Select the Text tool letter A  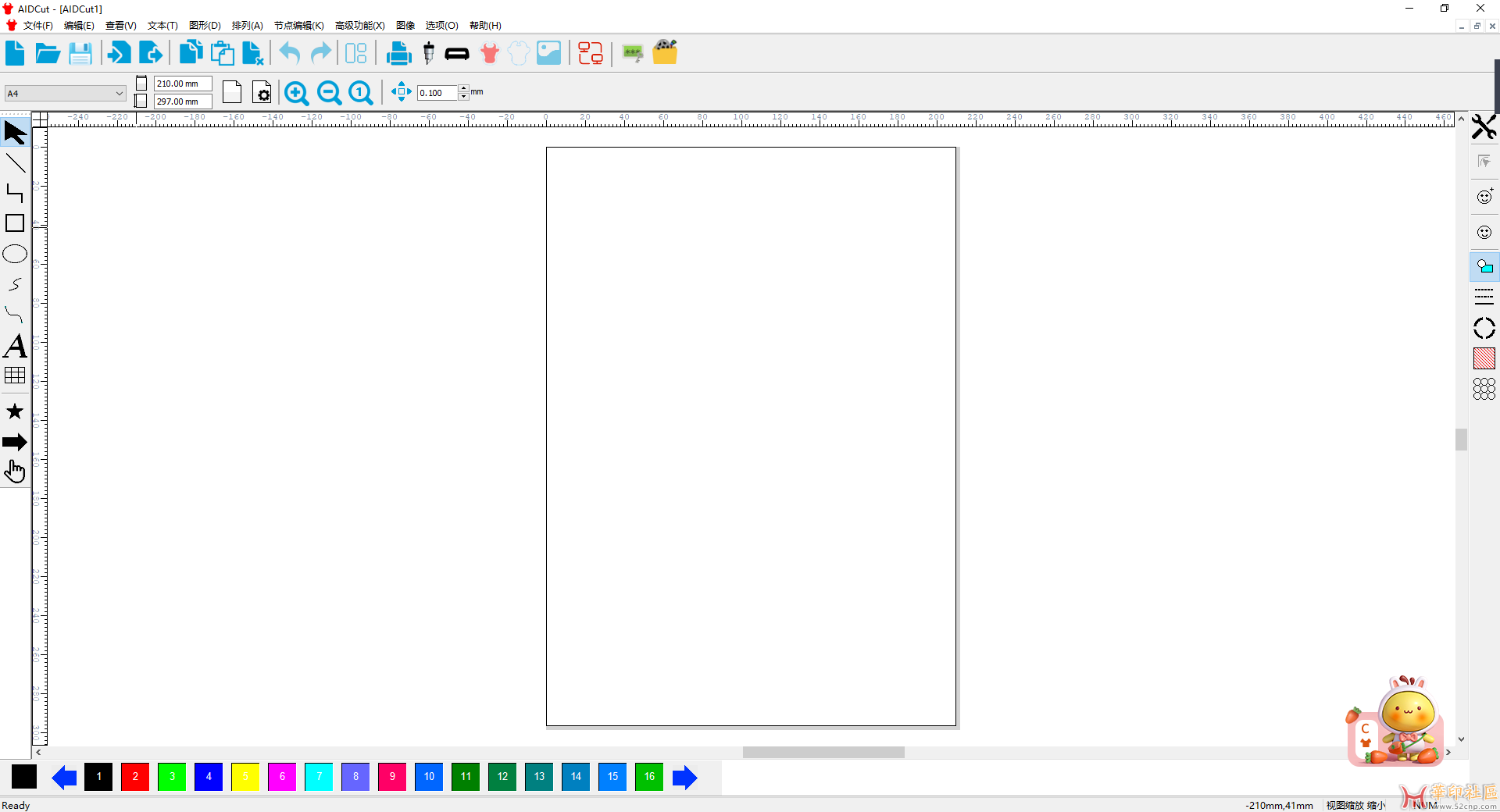(x=15, y=346)
